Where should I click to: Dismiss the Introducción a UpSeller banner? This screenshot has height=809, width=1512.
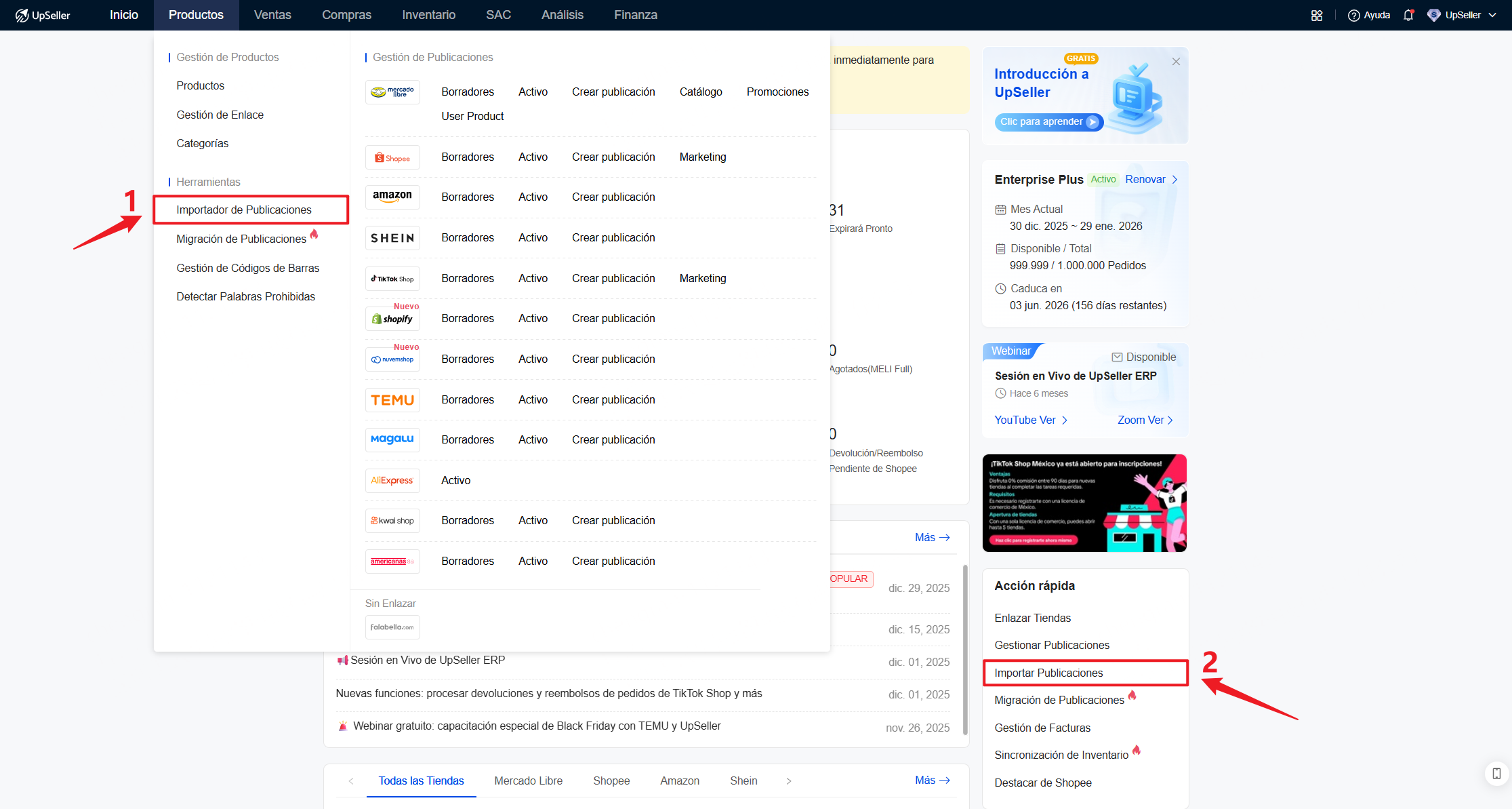[1176, 61]
